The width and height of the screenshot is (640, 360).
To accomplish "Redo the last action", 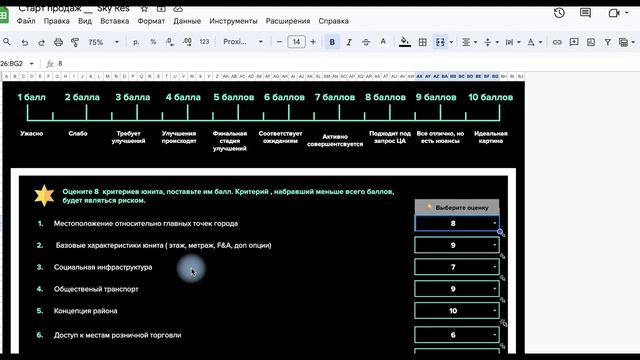I will pyautogui.click(x=41, y=42).
